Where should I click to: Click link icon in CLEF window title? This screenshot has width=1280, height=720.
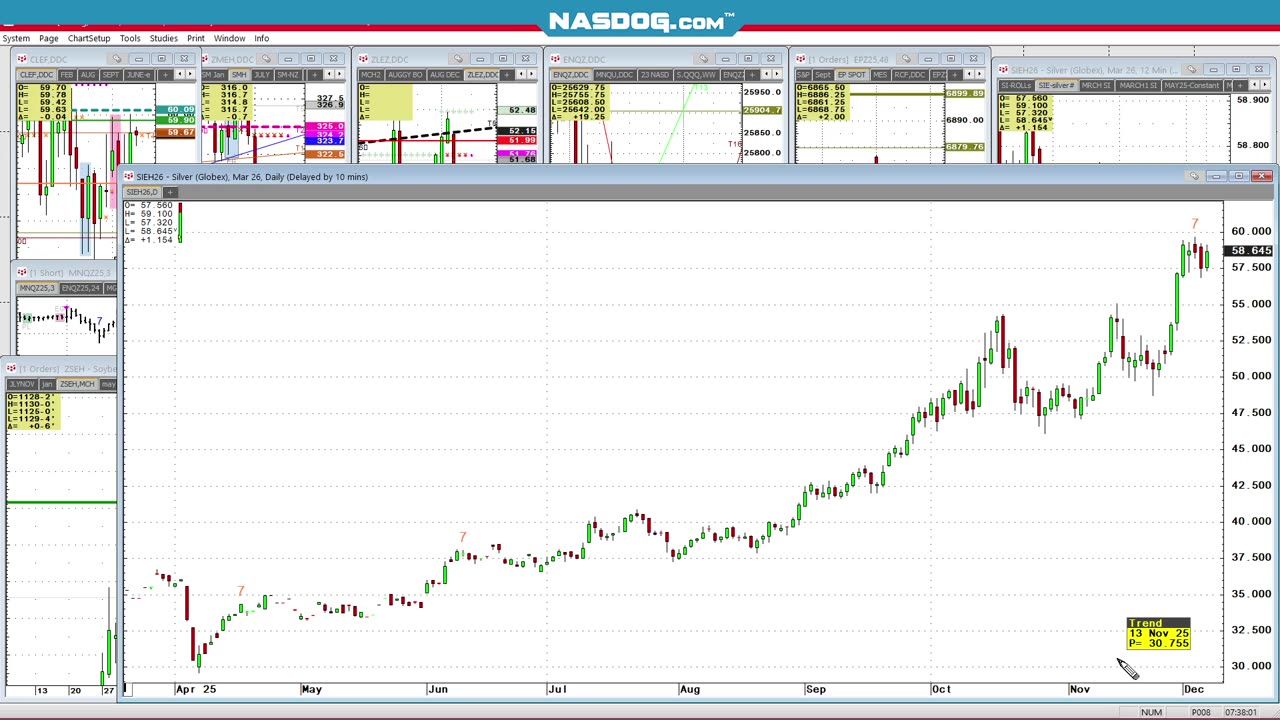116,59
